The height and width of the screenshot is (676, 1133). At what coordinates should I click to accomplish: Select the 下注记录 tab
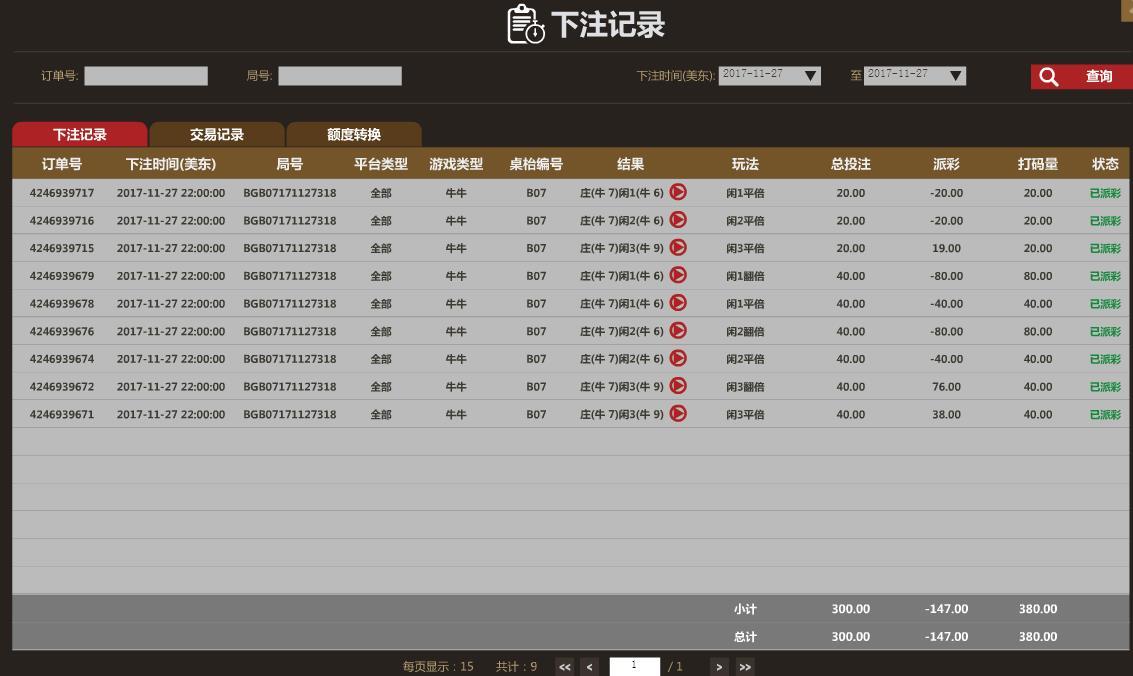coord(80,135)
